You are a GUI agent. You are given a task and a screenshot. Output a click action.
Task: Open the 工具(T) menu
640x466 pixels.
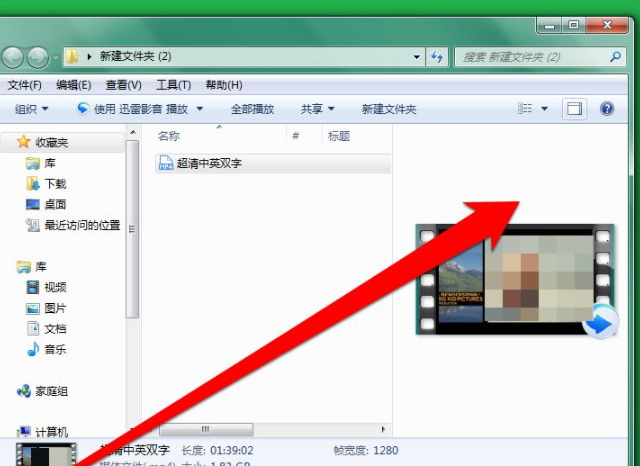173,85
